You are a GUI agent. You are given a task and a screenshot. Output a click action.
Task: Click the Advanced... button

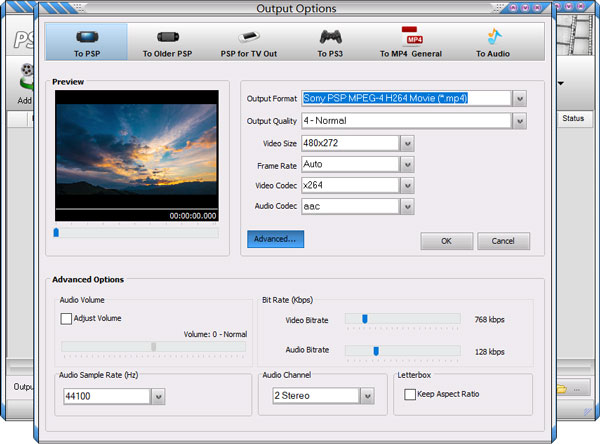(275, 239)
